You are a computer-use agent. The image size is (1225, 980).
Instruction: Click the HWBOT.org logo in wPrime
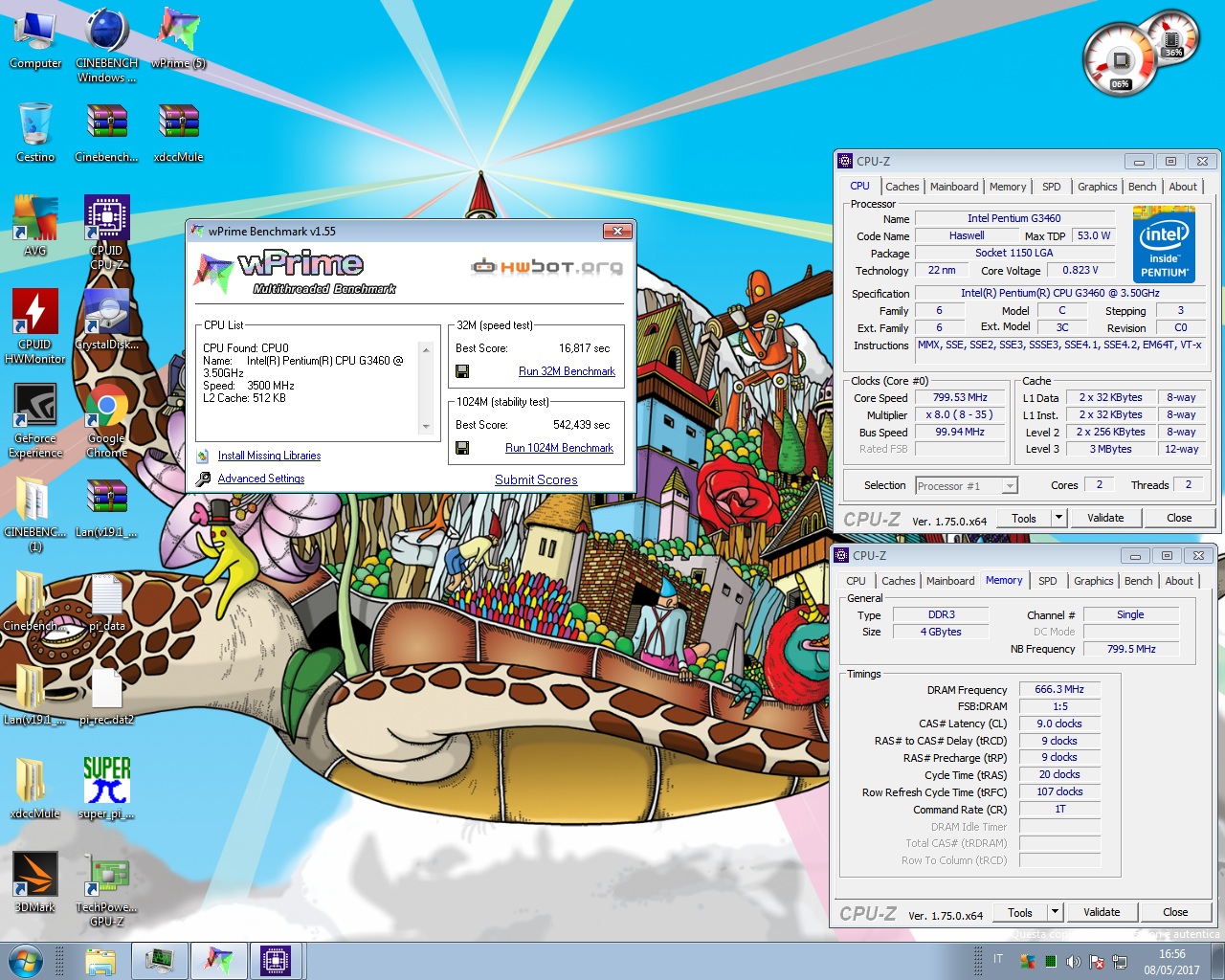click(546, 266)
